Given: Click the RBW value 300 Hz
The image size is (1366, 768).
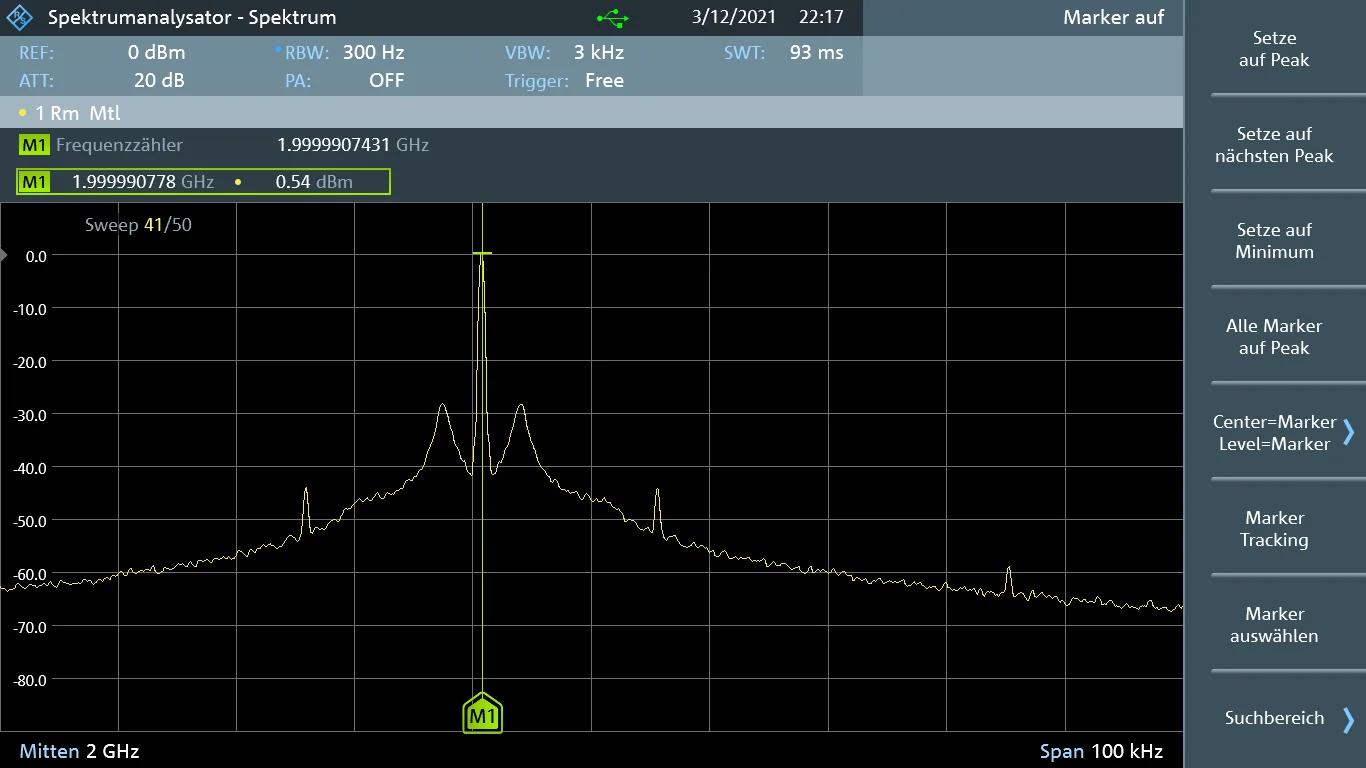Looking at the screenshot, I should tap(373, 53).
